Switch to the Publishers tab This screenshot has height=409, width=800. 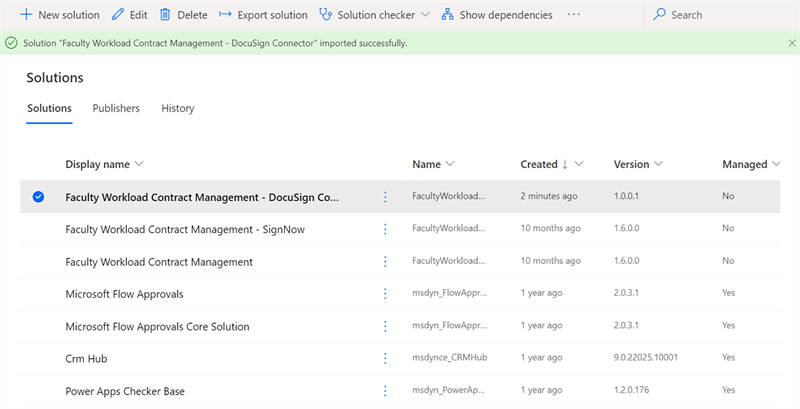click(116, 108)
